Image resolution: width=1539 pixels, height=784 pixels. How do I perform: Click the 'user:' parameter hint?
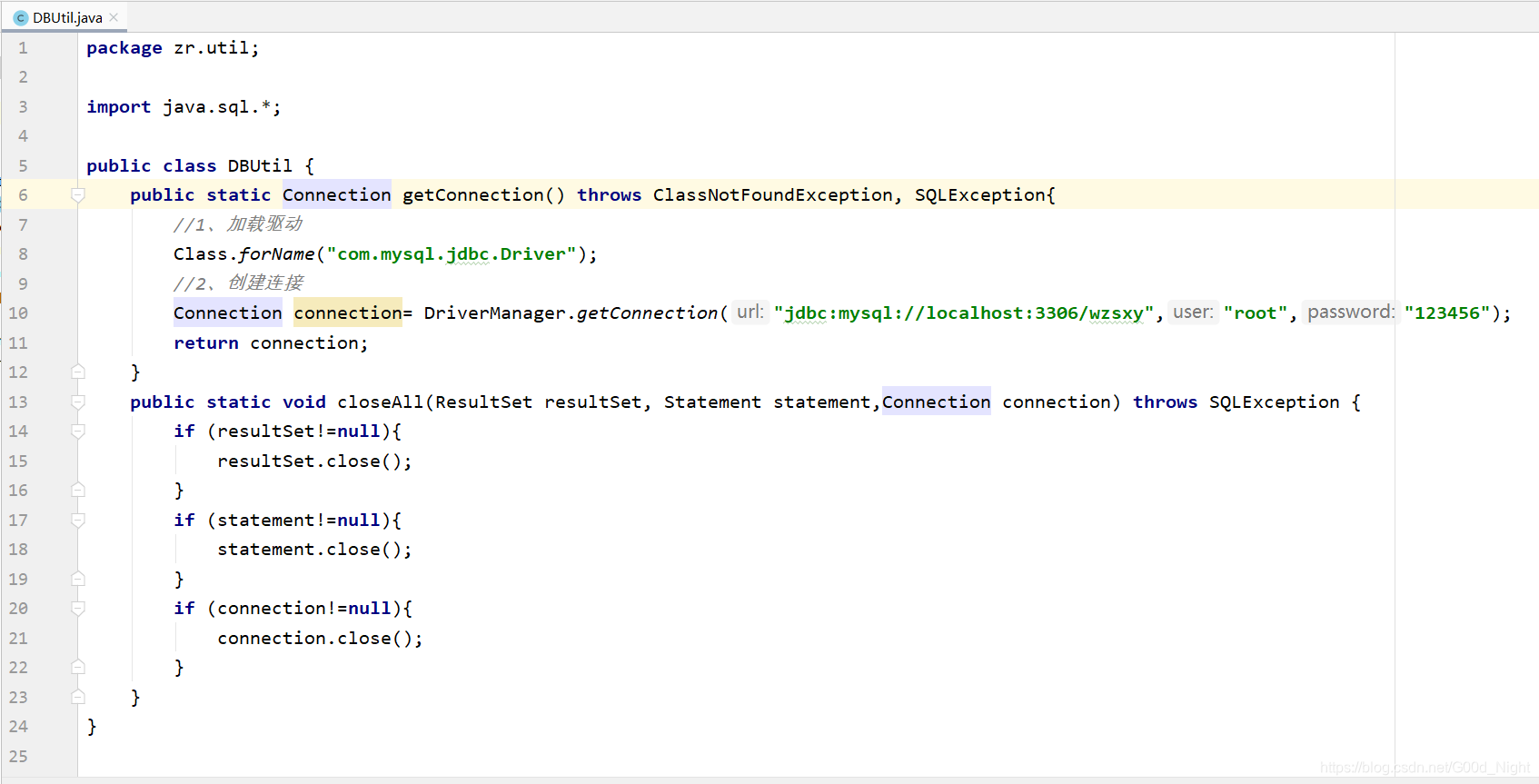pos(1193,312)
